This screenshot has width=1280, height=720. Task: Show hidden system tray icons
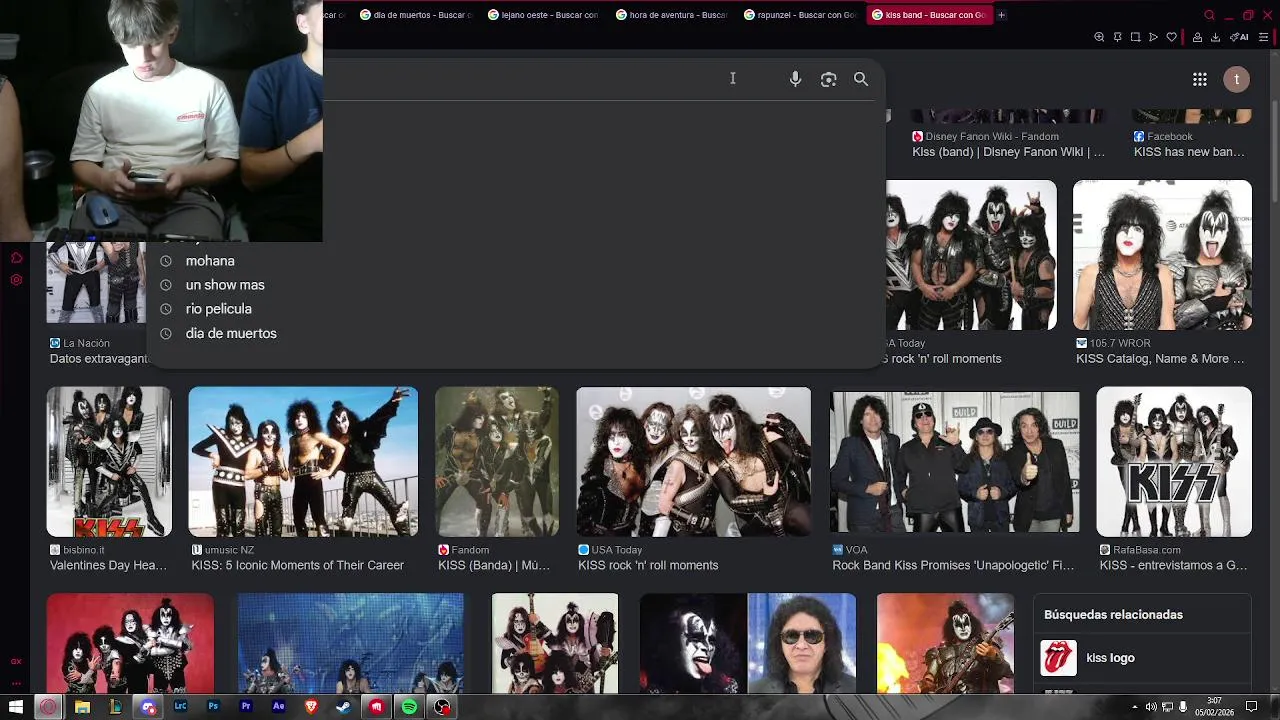pos(1134,707)
